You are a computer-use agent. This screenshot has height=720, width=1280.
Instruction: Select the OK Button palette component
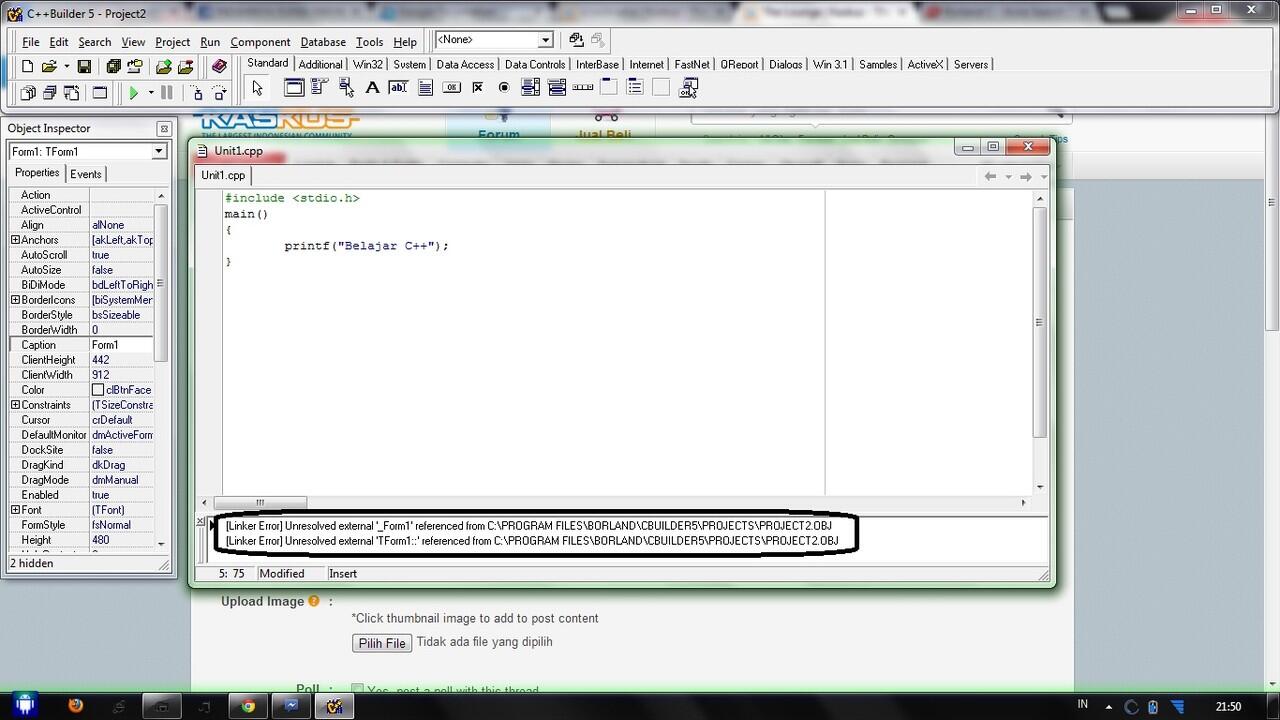(451, 88)
